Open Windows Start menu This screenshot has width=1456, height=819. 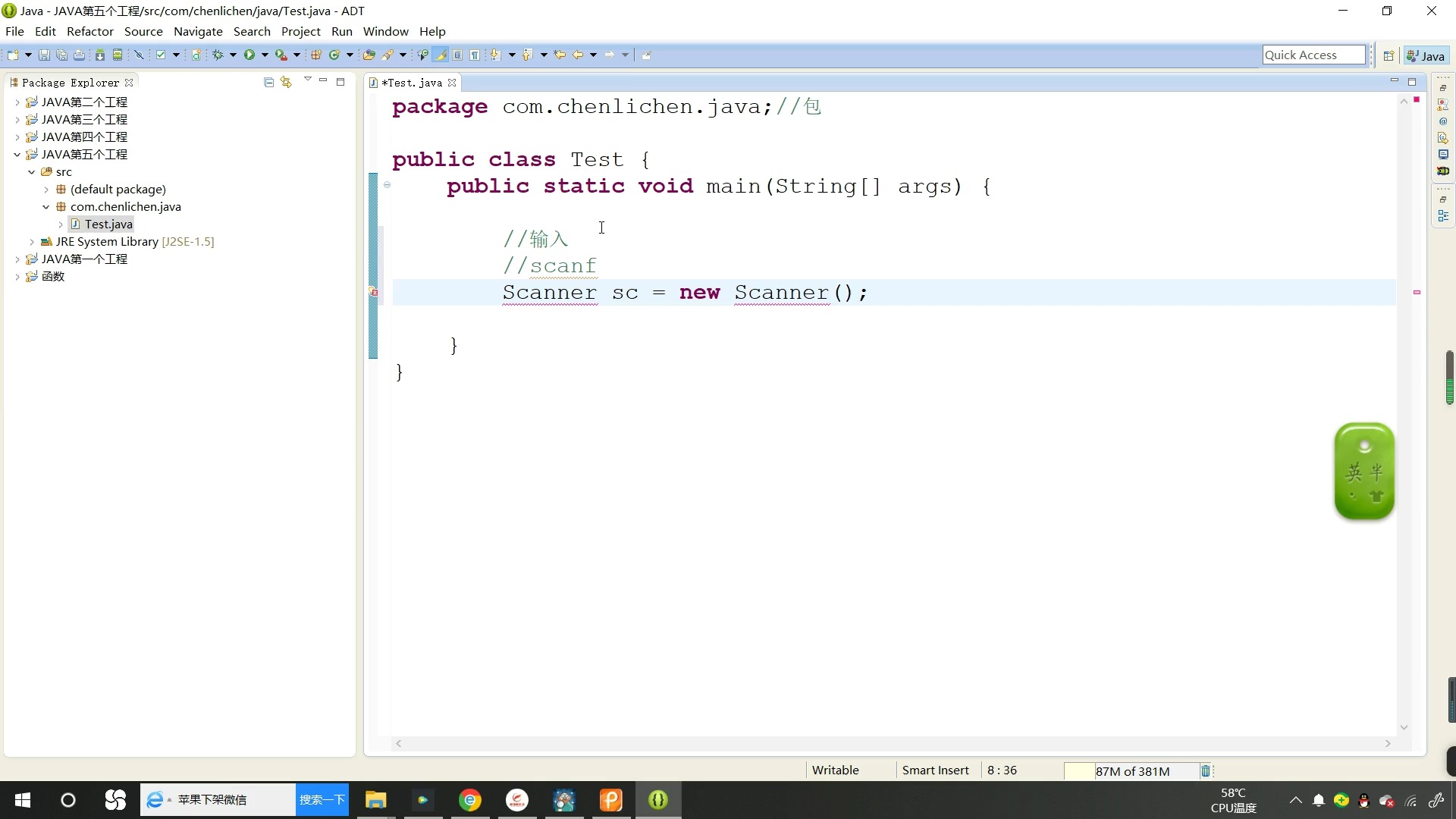point(23,800)
